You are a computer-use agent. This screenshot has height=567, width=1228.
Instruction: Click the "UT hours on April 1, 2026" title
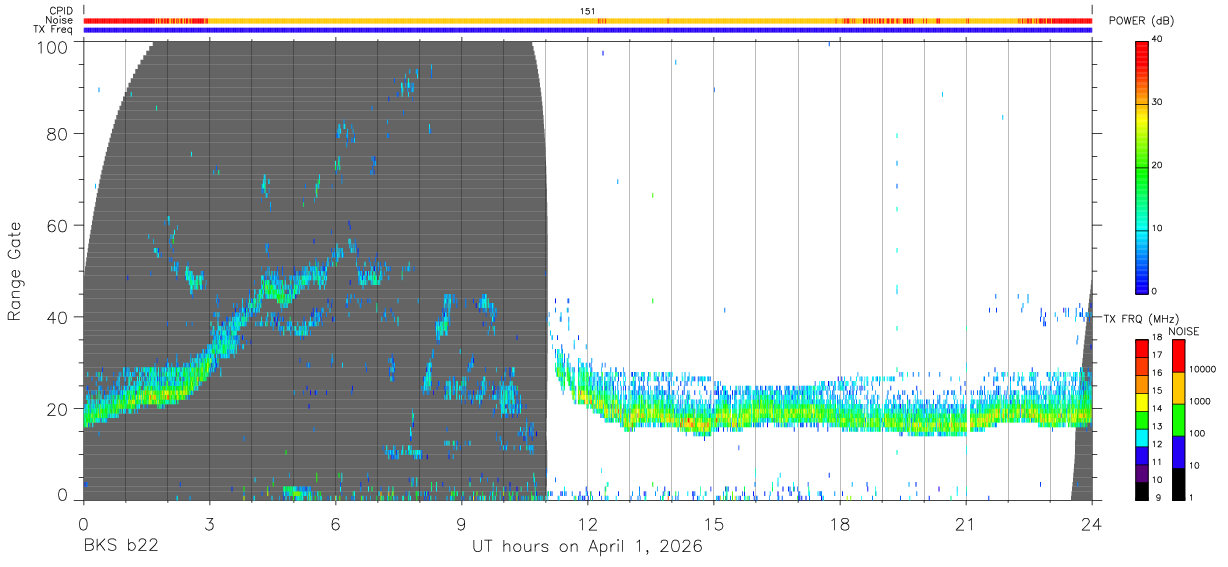pyautogui.click(x=587, y=547)
